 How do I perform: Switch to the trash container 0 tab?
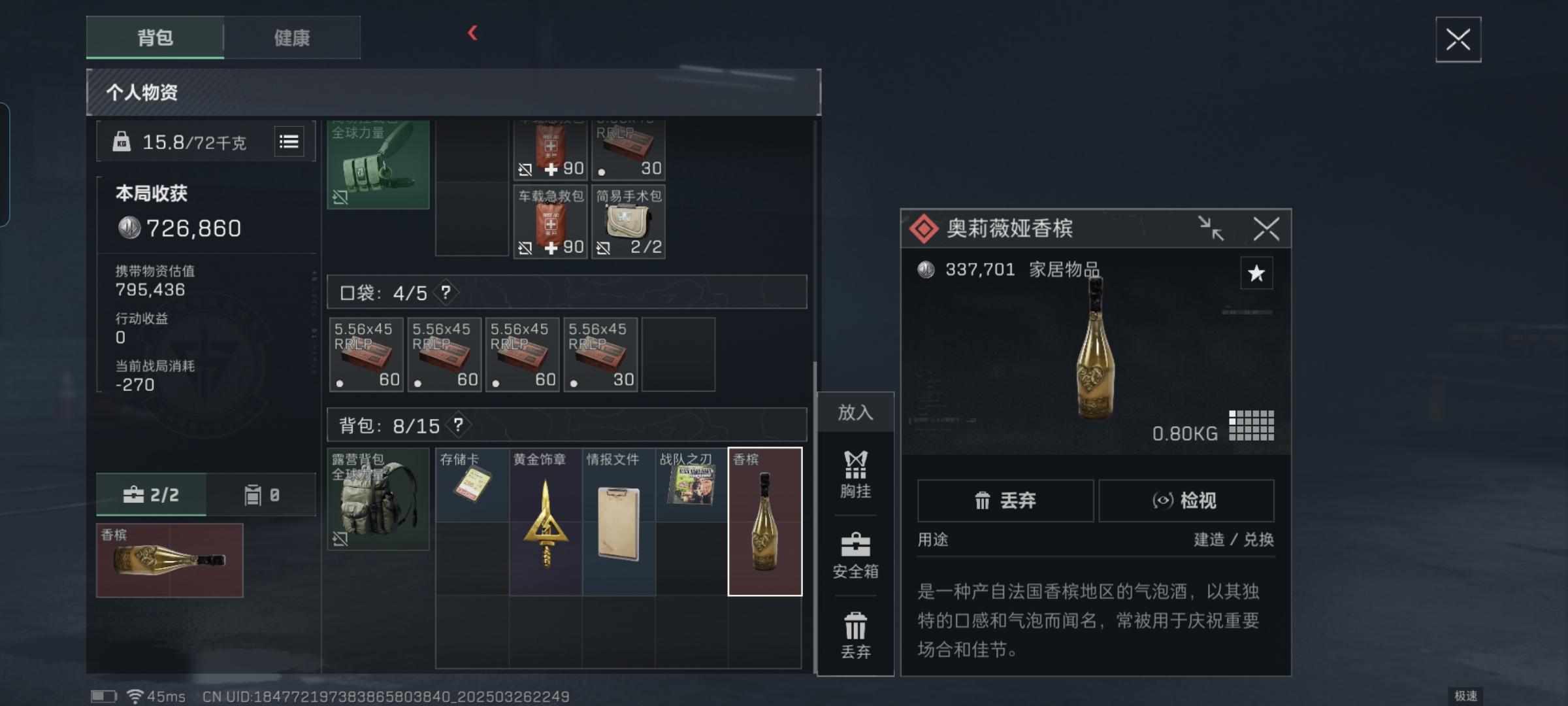point(261,495)
